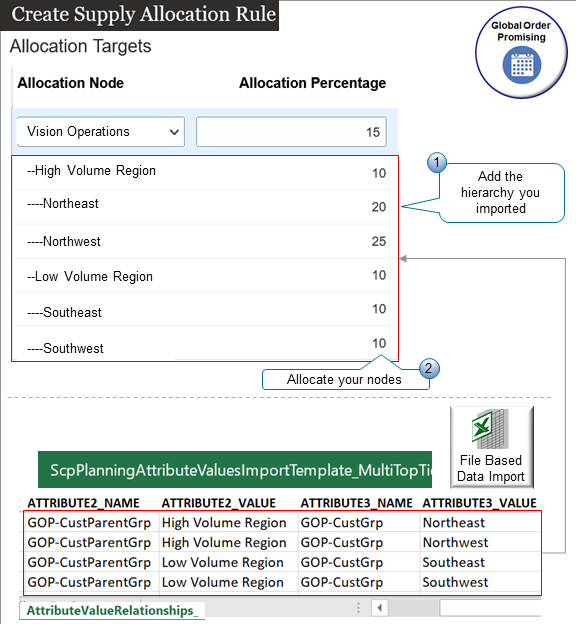Select GOP-CustGrp cell in the Southwest row
The height and width of the screenshot is (624, 576).
pyautogui.click(x=359, y=582)
